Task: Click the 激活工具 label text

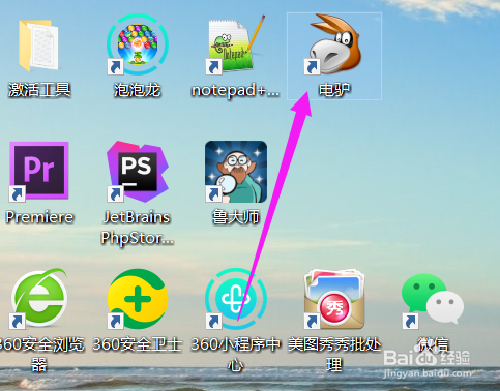Action: [39, 90]
